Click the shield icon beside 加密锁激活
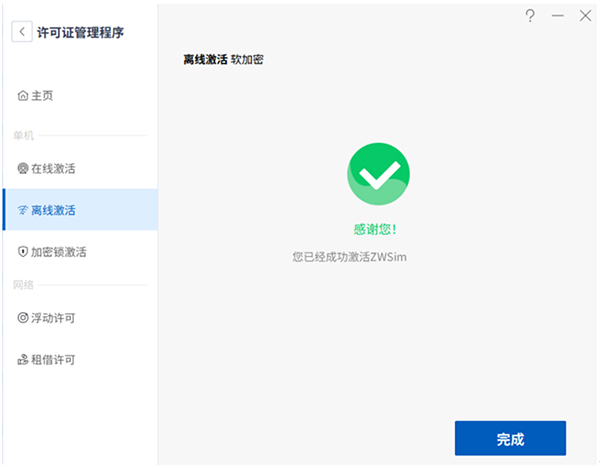The width and height of the screenshot is (600, 468). (x=23, y=251)
